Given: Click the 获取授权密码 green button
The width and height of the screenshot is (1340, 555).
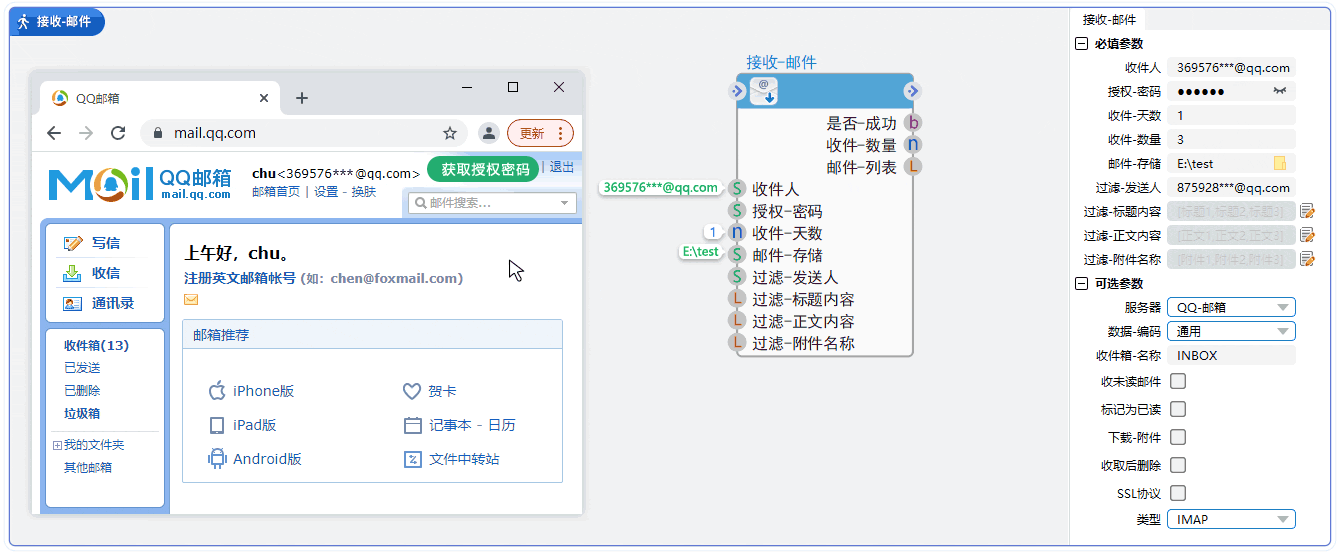Looking at the screenshot, I should (484, 169).
